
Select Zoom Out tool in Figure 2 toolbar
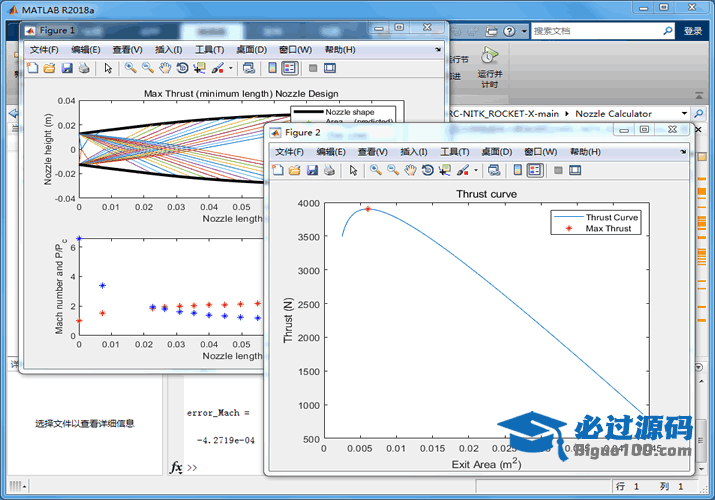coord(393,170)
